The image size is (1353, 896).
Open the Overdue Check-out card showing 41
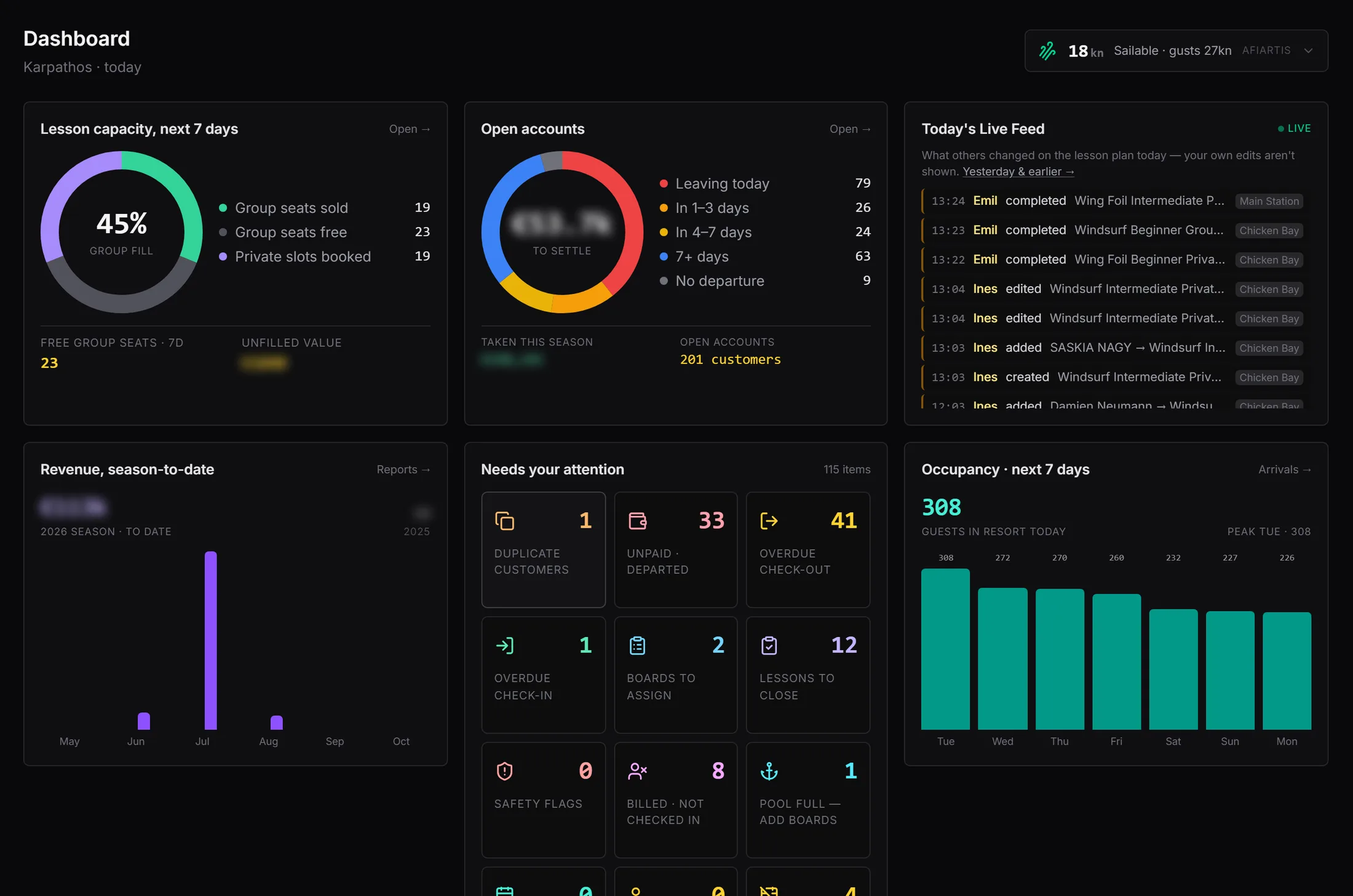(x=808, y=549)
